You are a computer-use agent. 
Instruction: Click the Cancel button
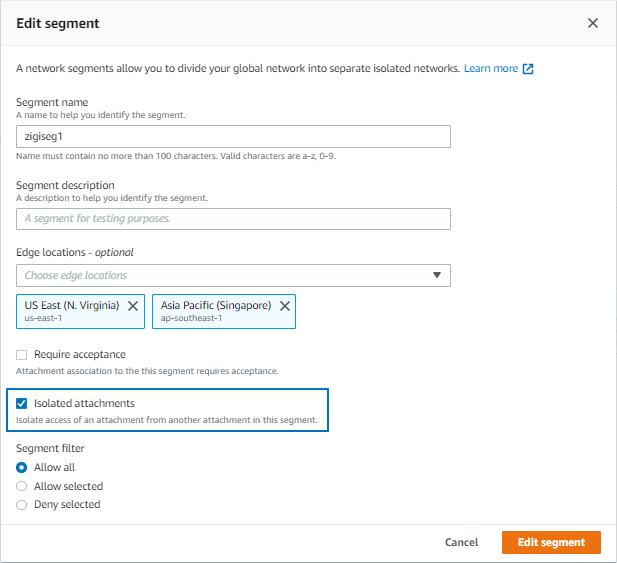click(x=462, y=542)
